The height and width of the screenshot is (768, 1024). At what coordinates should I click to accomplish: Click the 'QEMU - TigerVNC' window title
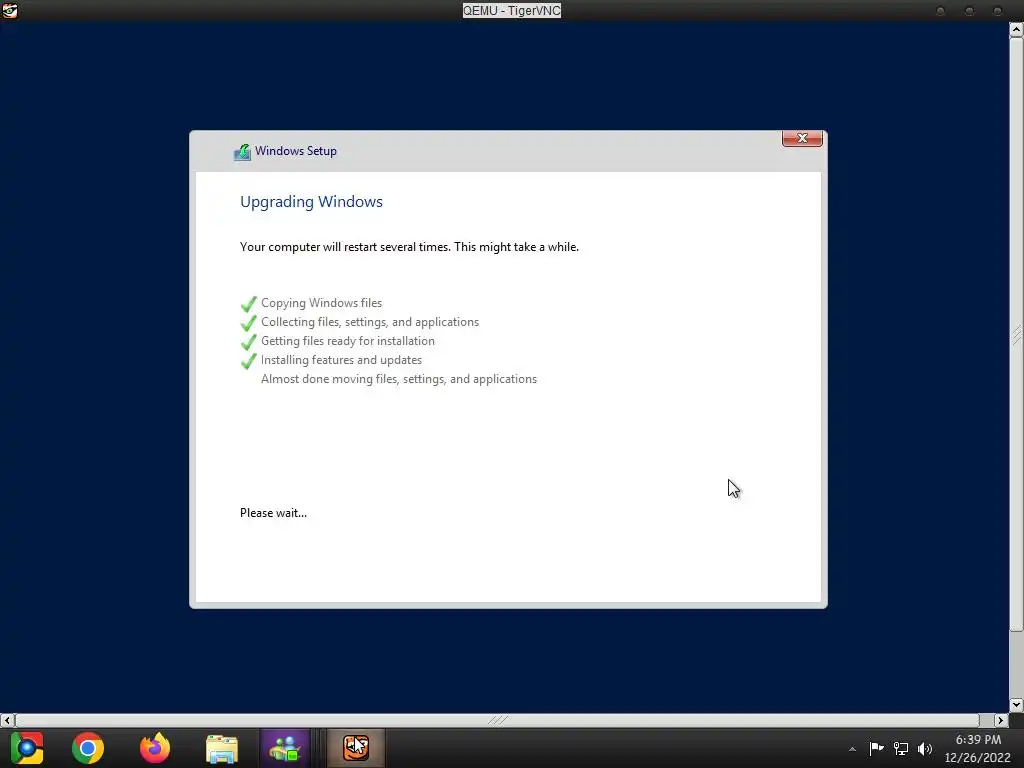pyautogui.click(x=511, y=10)
